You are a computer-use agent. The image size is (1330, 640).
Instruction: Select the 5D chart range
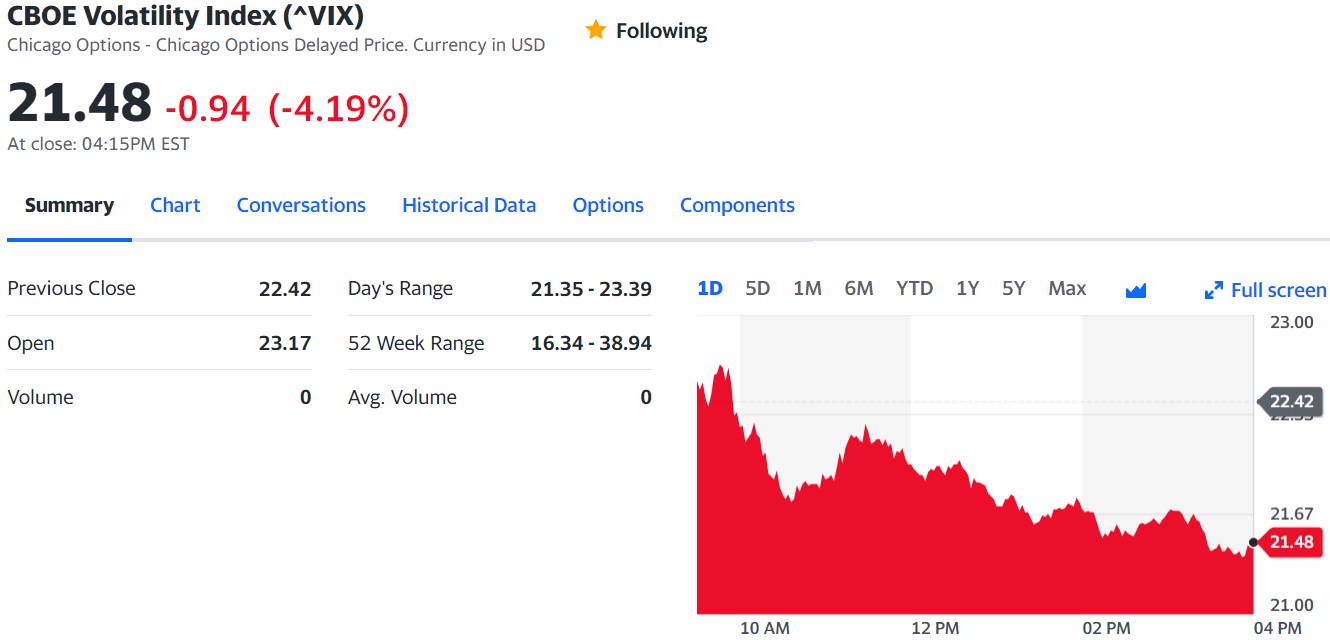(758, 288)
